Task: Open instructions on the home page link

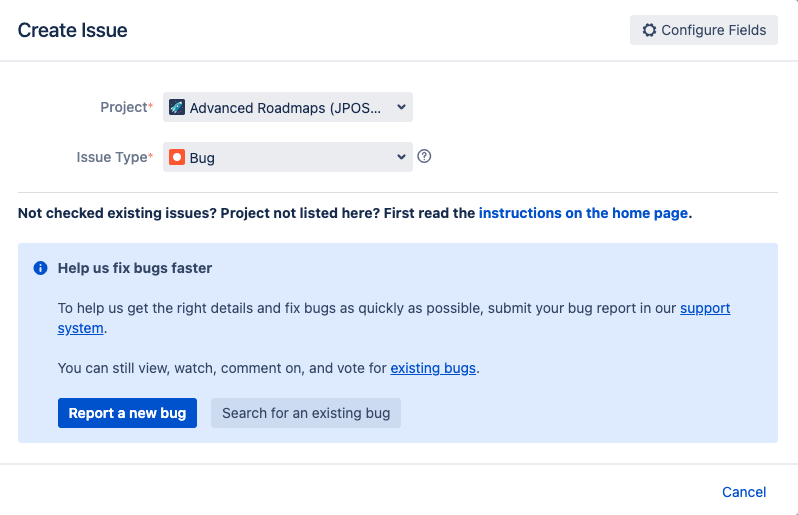Action: tap(583, 213)
